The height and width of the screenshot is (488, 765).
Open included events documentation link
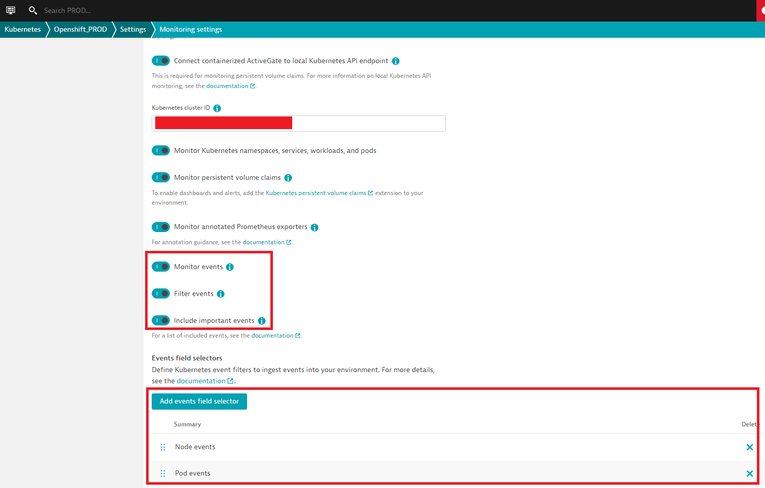[276, 336]
